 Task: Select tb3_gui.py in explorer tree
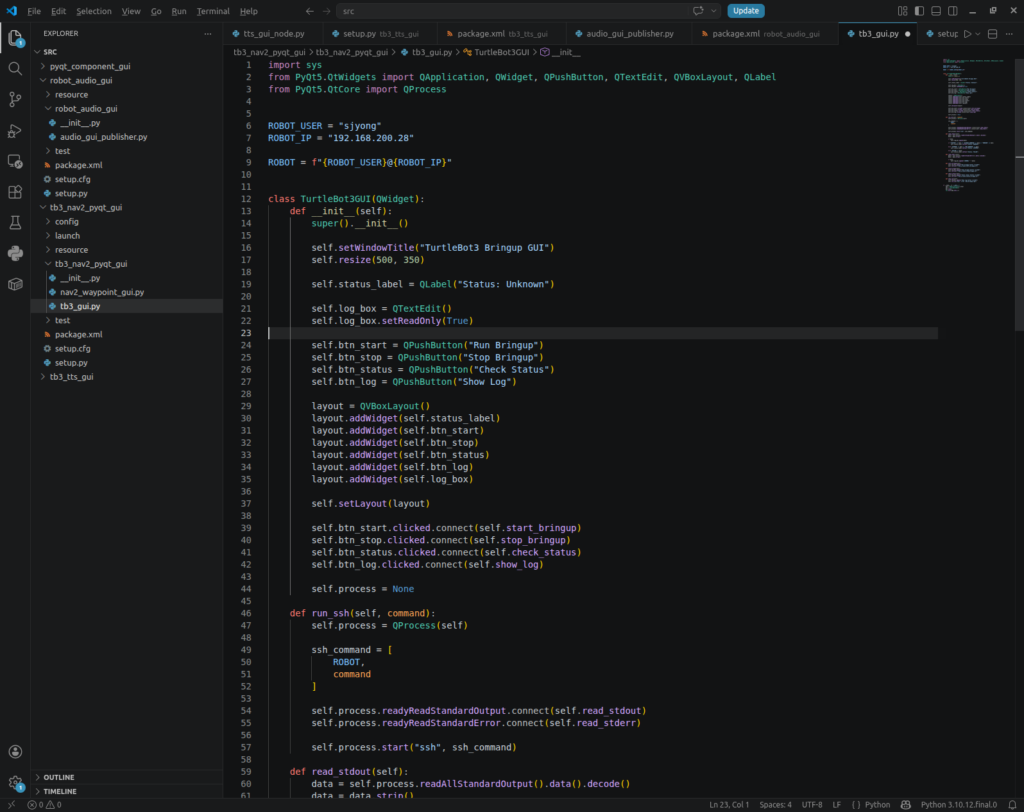pyautogui.click(x=80, y=306)
